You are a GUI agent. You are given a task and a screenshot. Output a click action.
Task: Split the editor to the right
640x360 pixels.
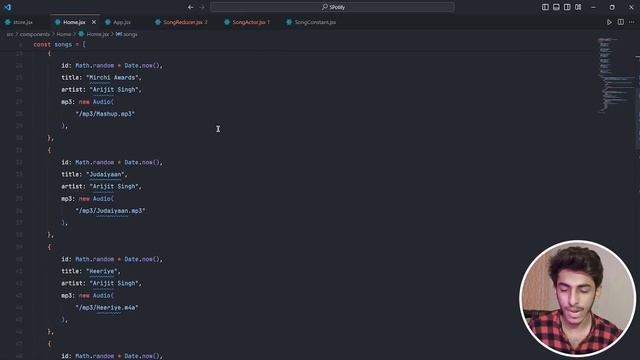click(621, 22)
